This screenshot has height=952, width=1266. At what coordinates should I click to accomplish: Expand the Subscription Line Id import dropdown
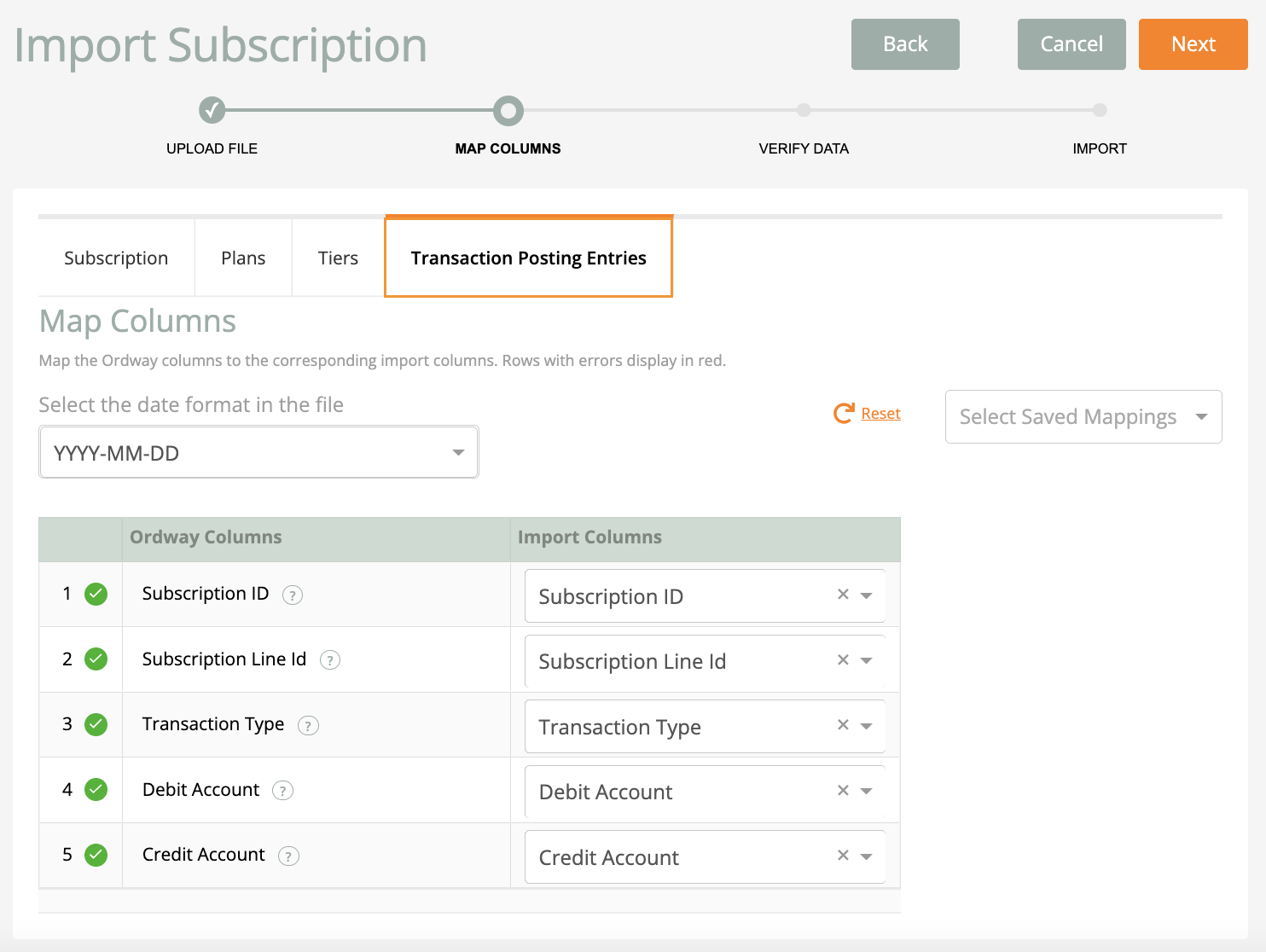point(867,660)
